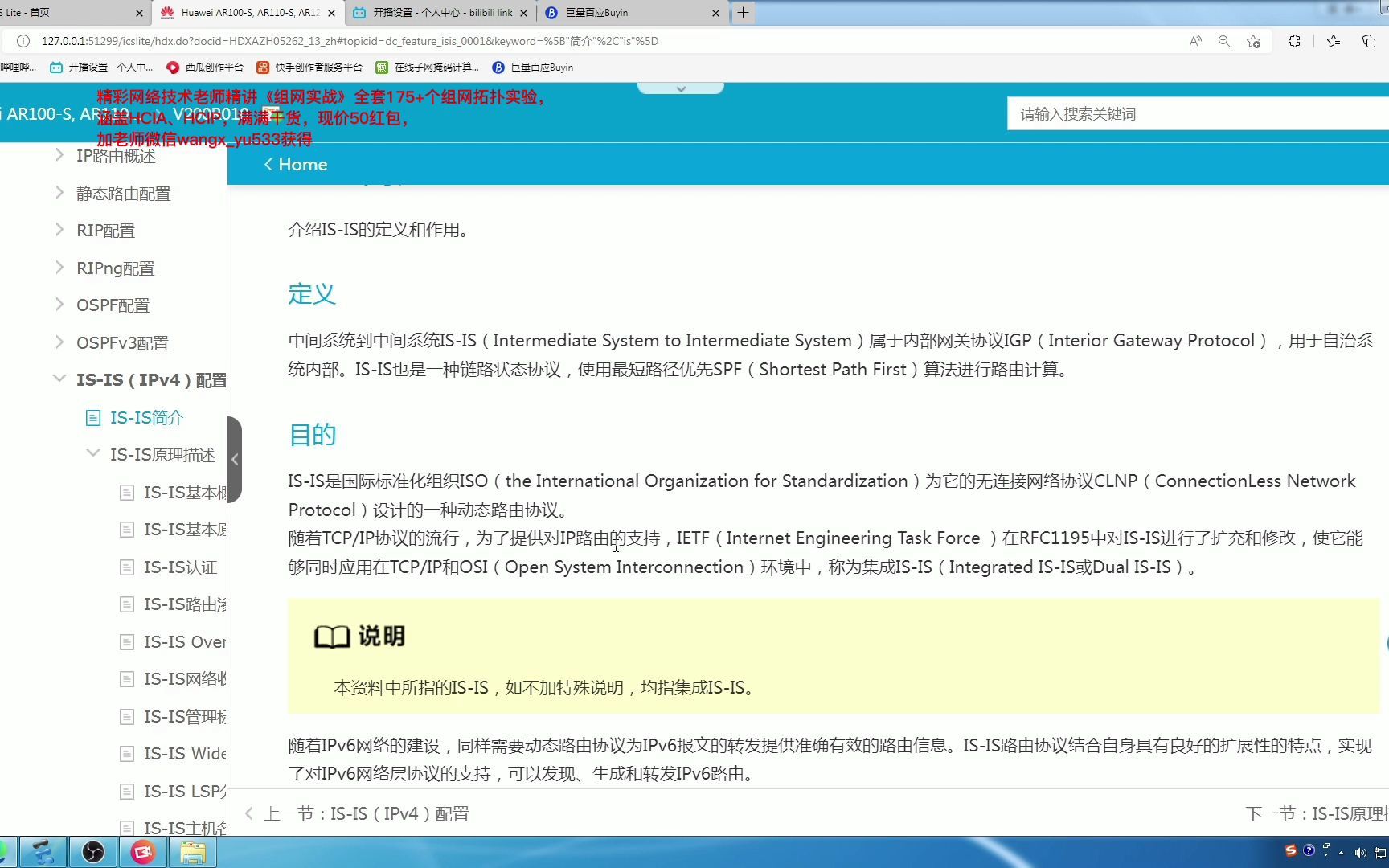Image resolution: width=1389 pixels, height=868 pixels.
Task: Expand the OSPF配置 tree node
Action: click(59, 304)
